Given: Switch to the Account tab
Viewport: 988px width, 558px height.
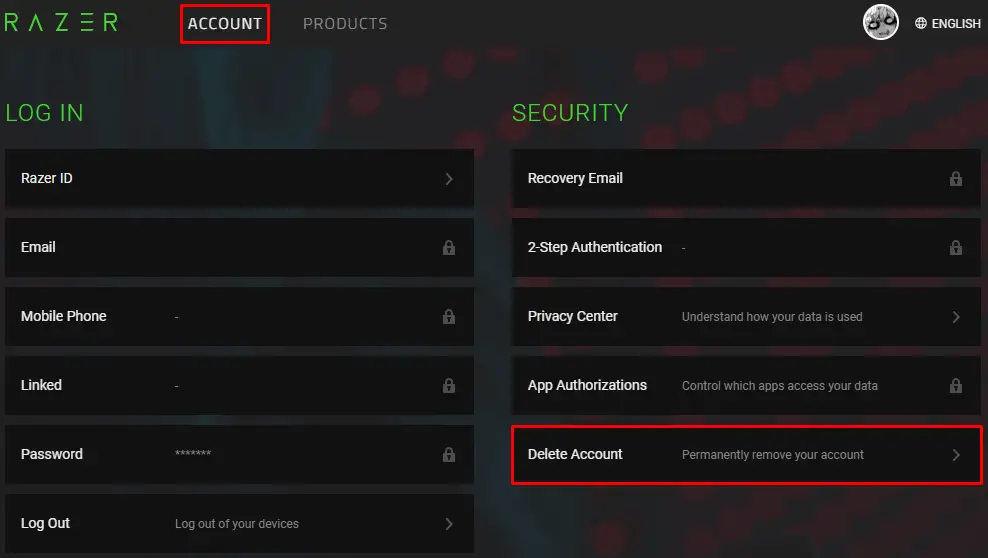Looking at the screenshot, I should (225, 23).
